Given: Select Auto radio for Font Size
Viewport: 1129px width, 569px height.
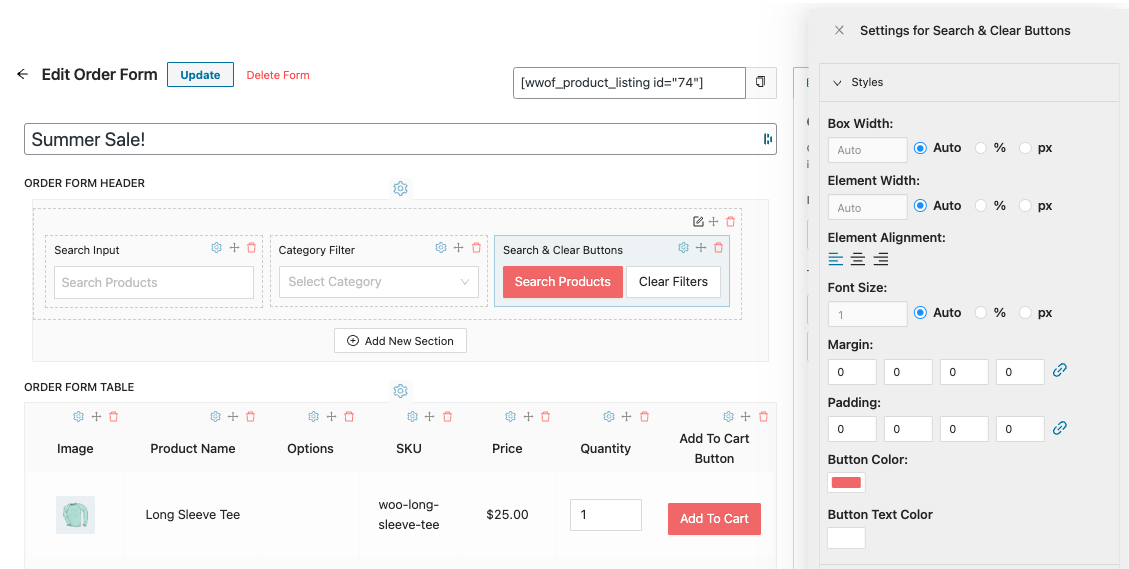Looking at the screenshot, I should tap(920, 313).
